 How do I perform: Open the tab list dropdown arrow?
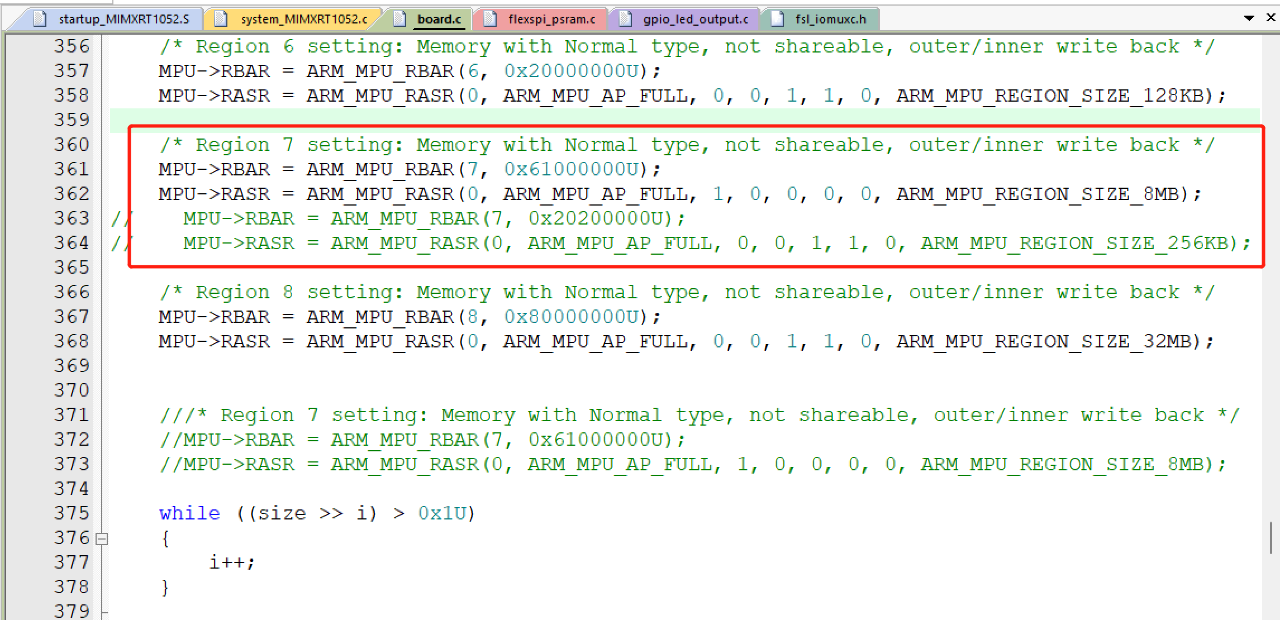pos(1247,18)
